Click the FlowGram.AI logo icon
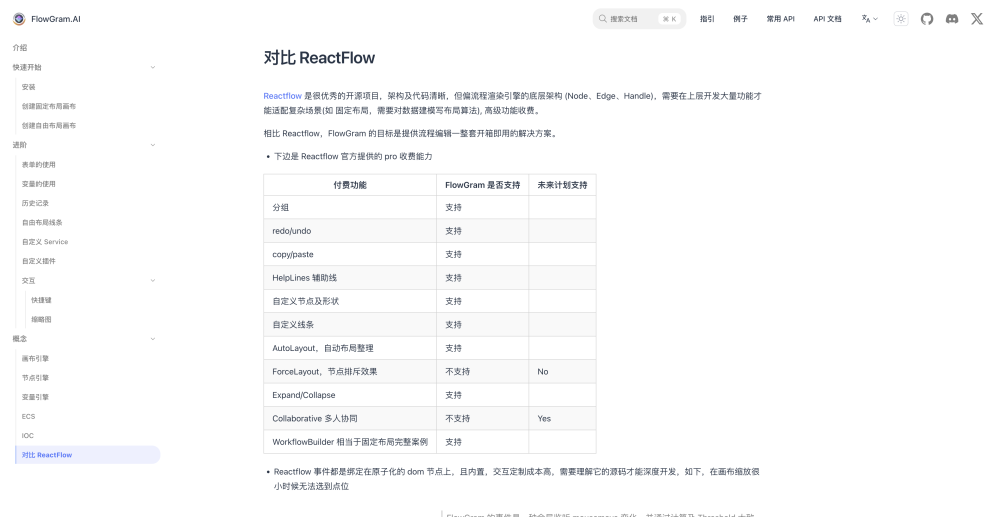The height and width of the screenshot is (517, 1000). click(19, 19)
